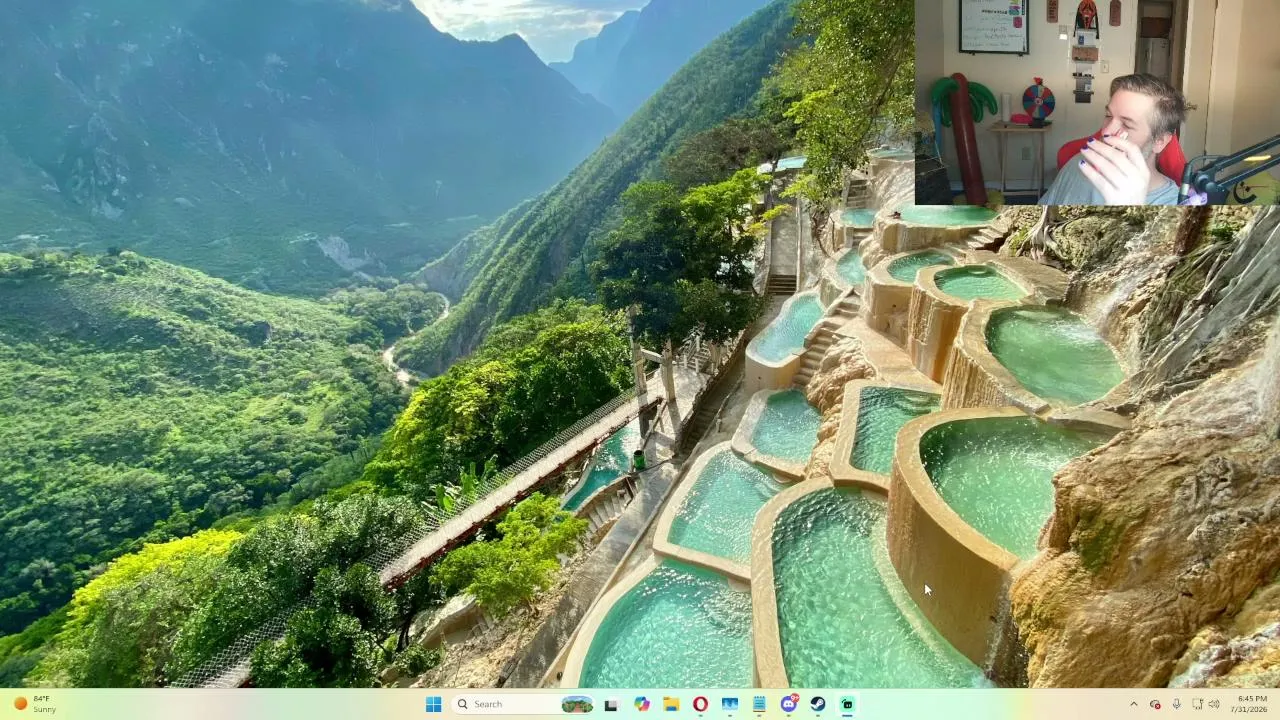Click the taskbar Search box

point(523,704)
